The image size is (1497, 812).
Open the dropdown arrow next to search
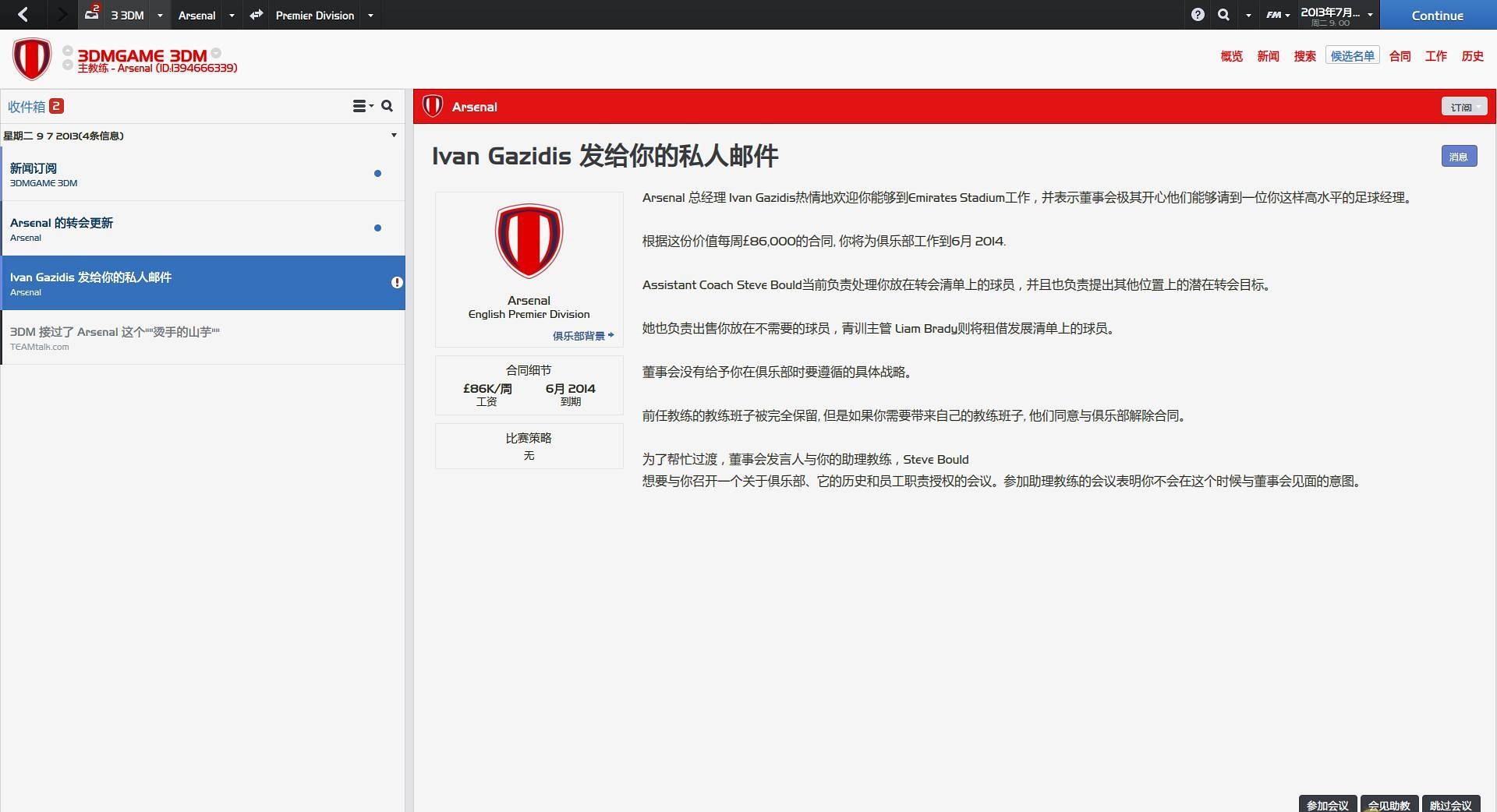(x=1248, y=15)
